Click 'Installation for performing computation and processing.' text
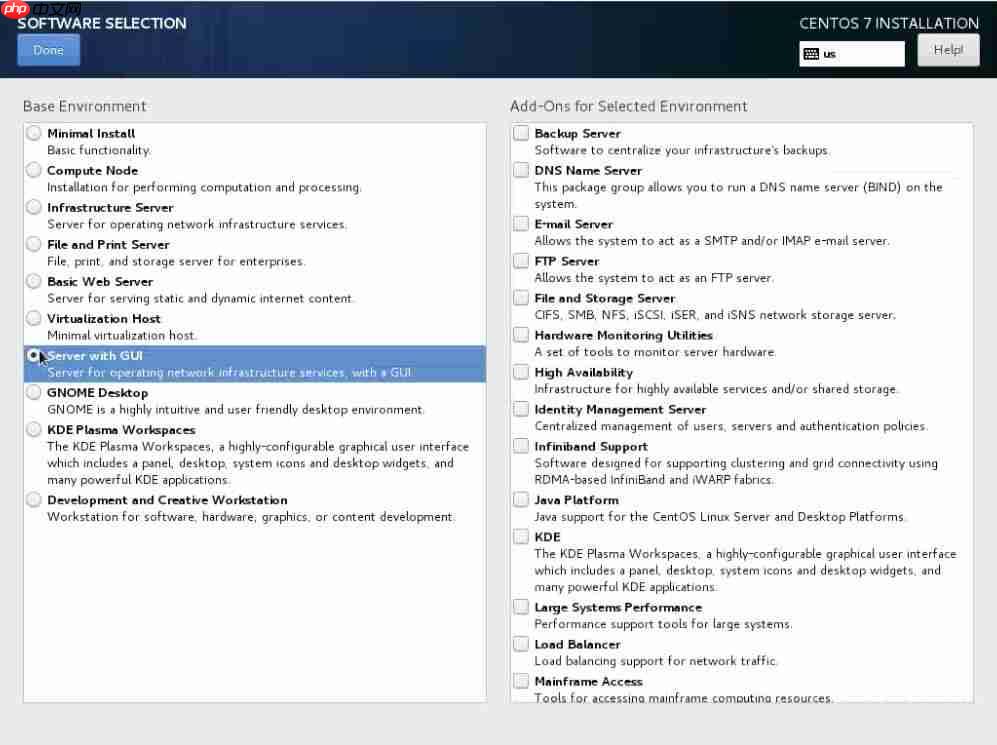 204,188
